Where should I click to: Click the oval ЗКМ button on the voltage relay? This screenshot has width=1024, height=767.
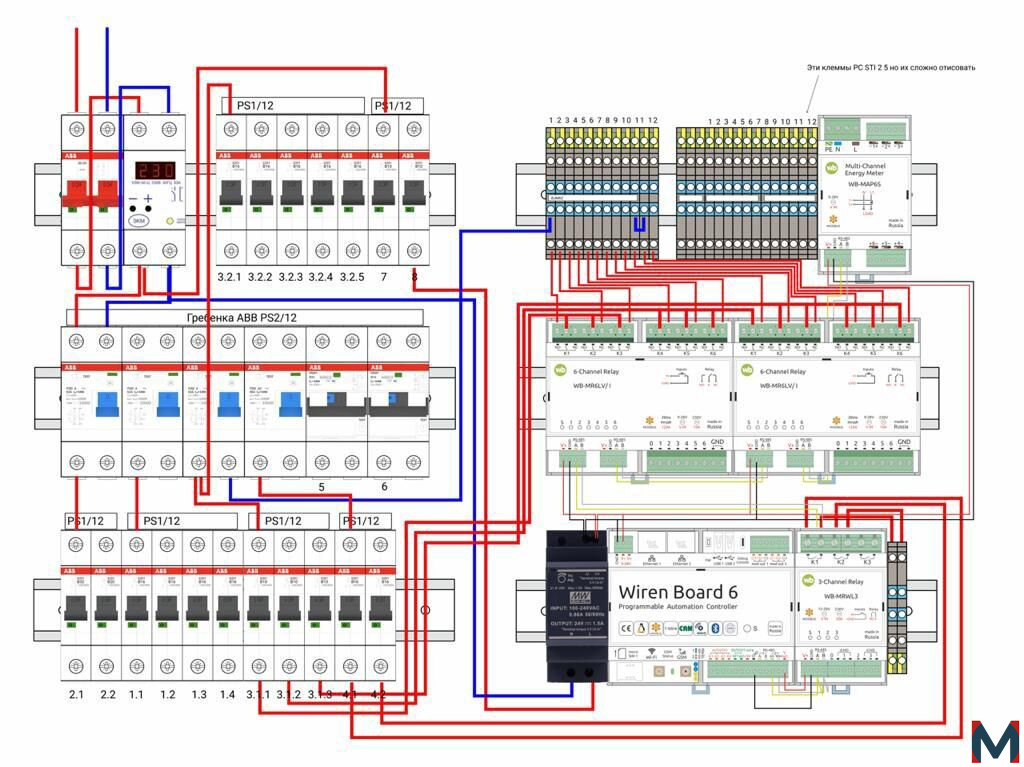(x=138, y=221)
